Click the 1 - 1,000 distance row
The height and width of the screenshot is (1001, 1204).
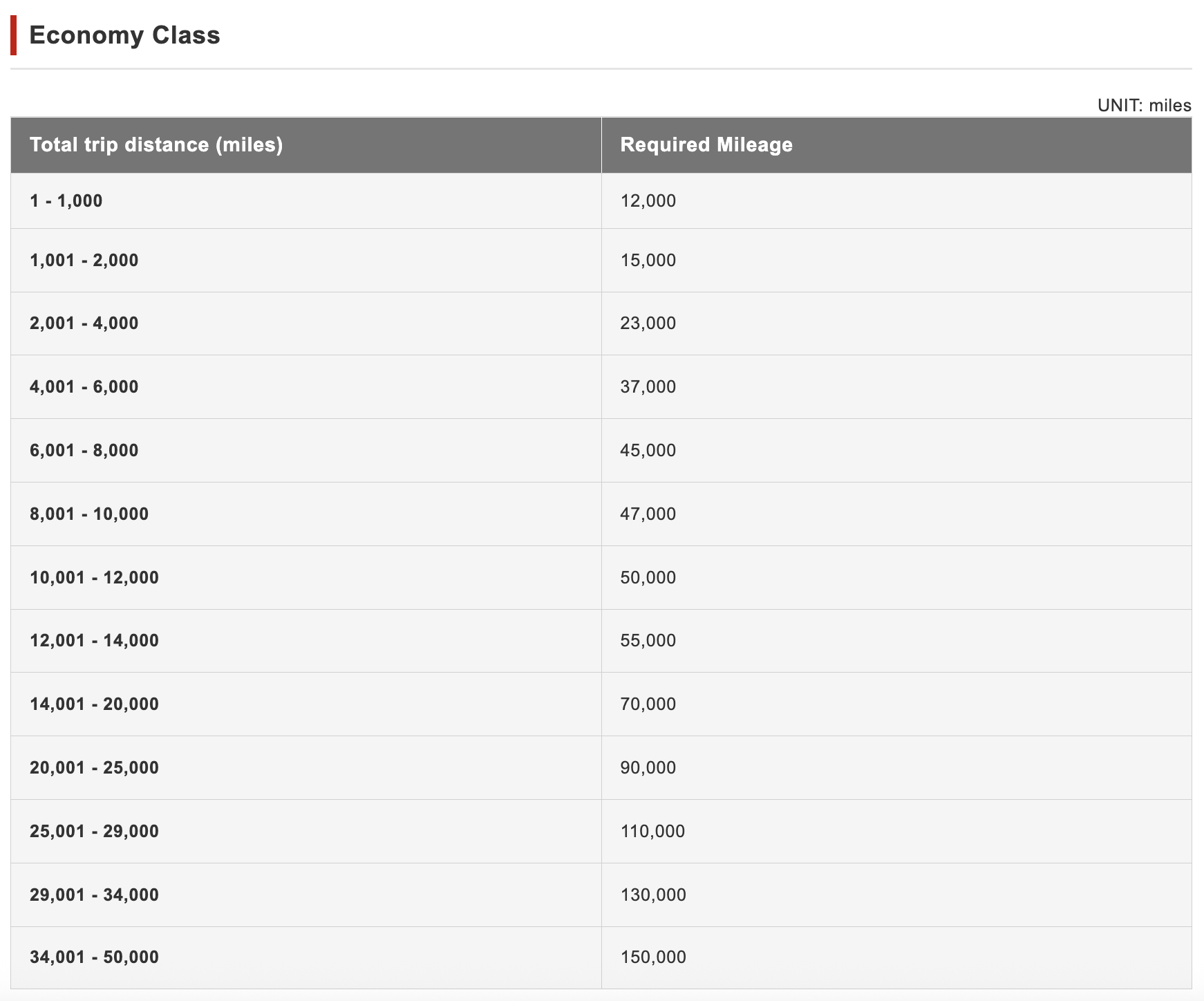coord(66,201)
